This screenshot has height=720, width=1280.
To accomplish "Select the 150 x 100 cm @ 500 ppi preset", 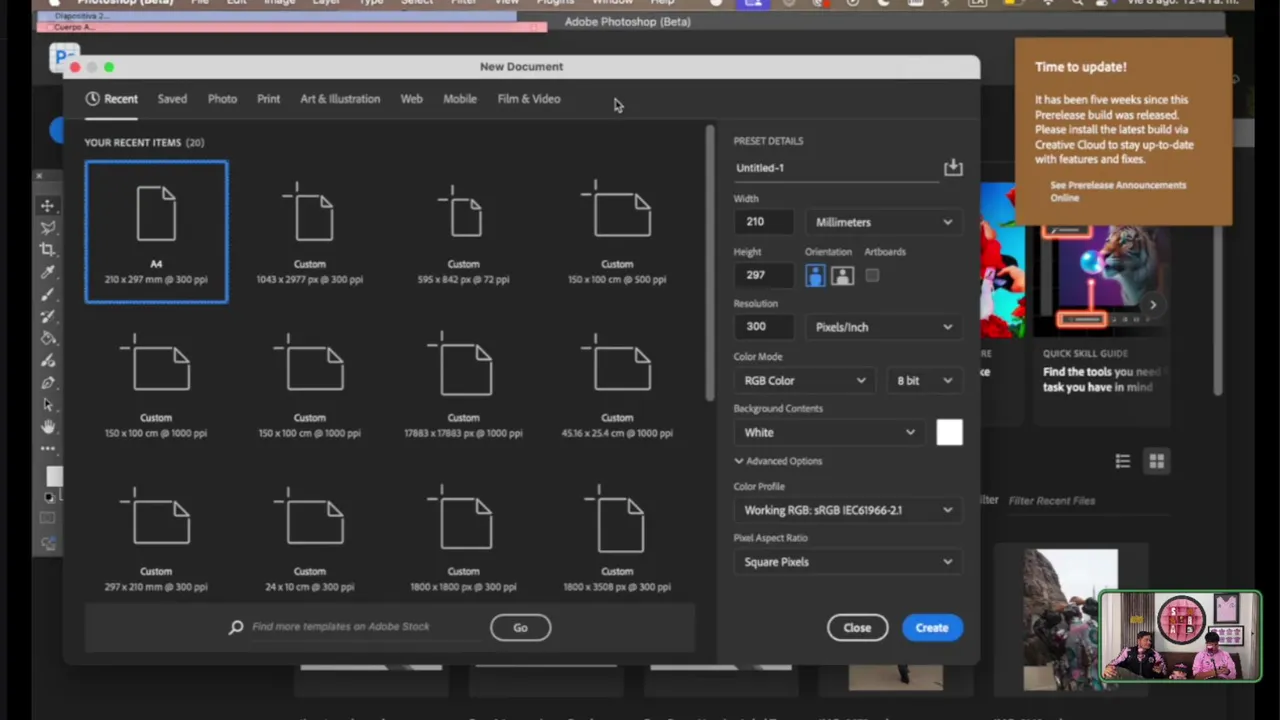I will coord(617,232).
